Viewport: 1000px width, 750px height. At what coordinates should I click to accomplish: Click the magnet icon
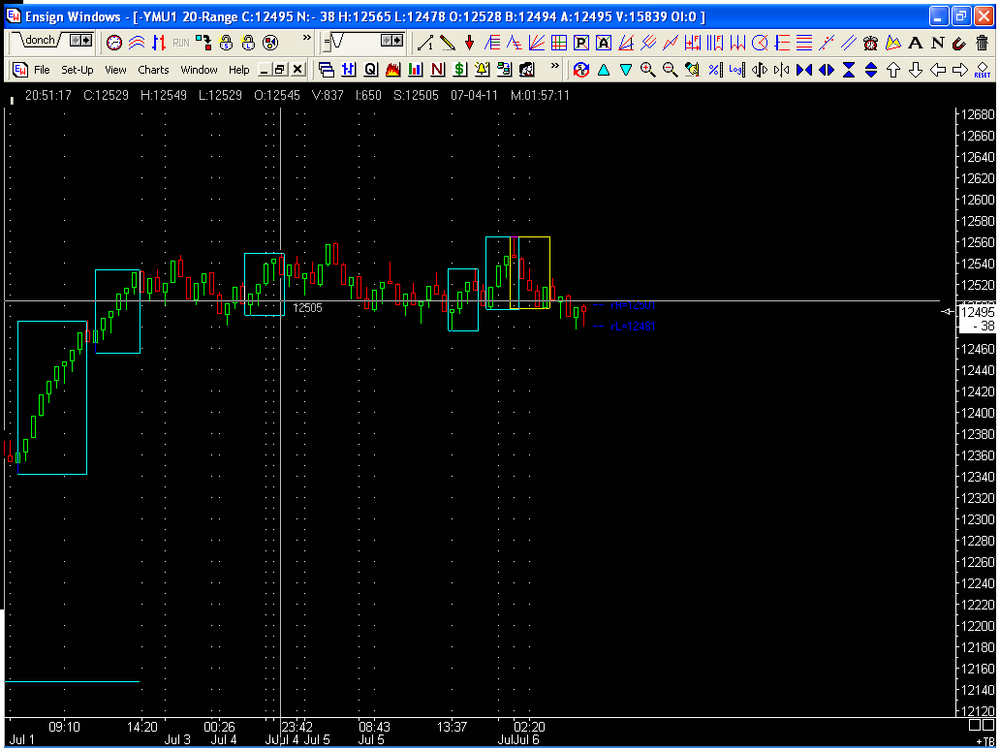[959, 43]
